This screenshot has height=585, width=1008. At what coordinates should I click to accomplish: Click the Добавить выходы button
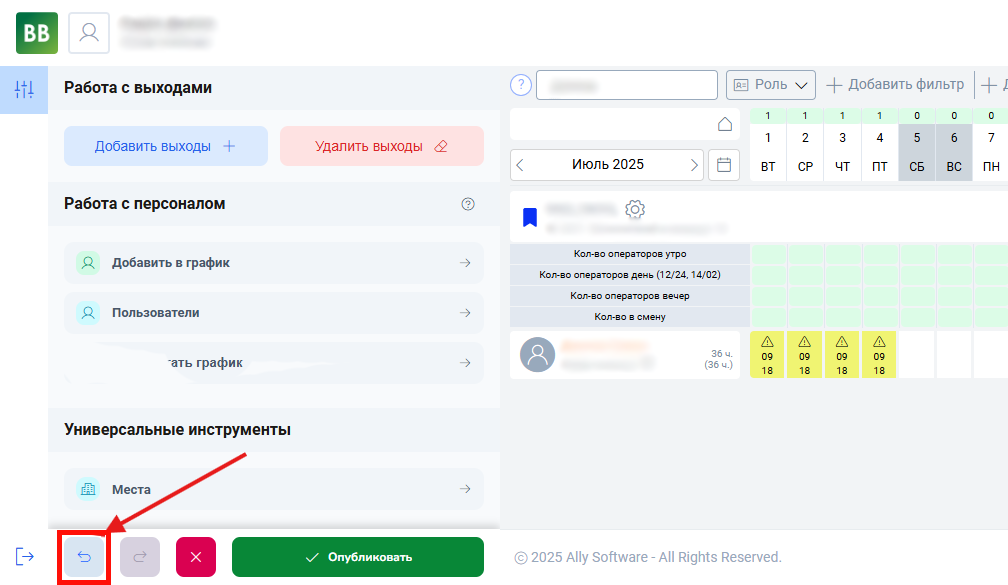(166, 146)
